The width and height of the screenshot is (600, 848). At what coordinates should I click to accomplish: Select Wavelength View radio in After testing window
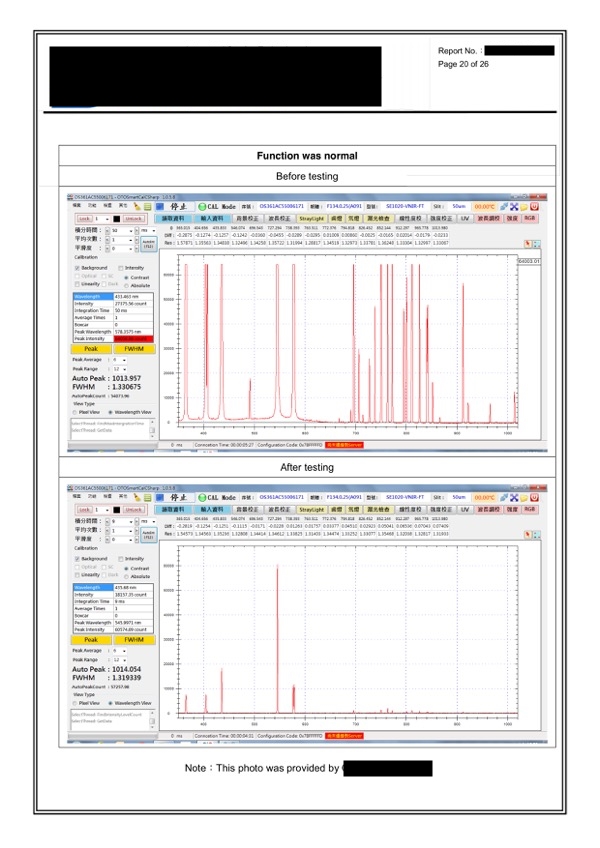pyautogui.click(x=110, y=703)
